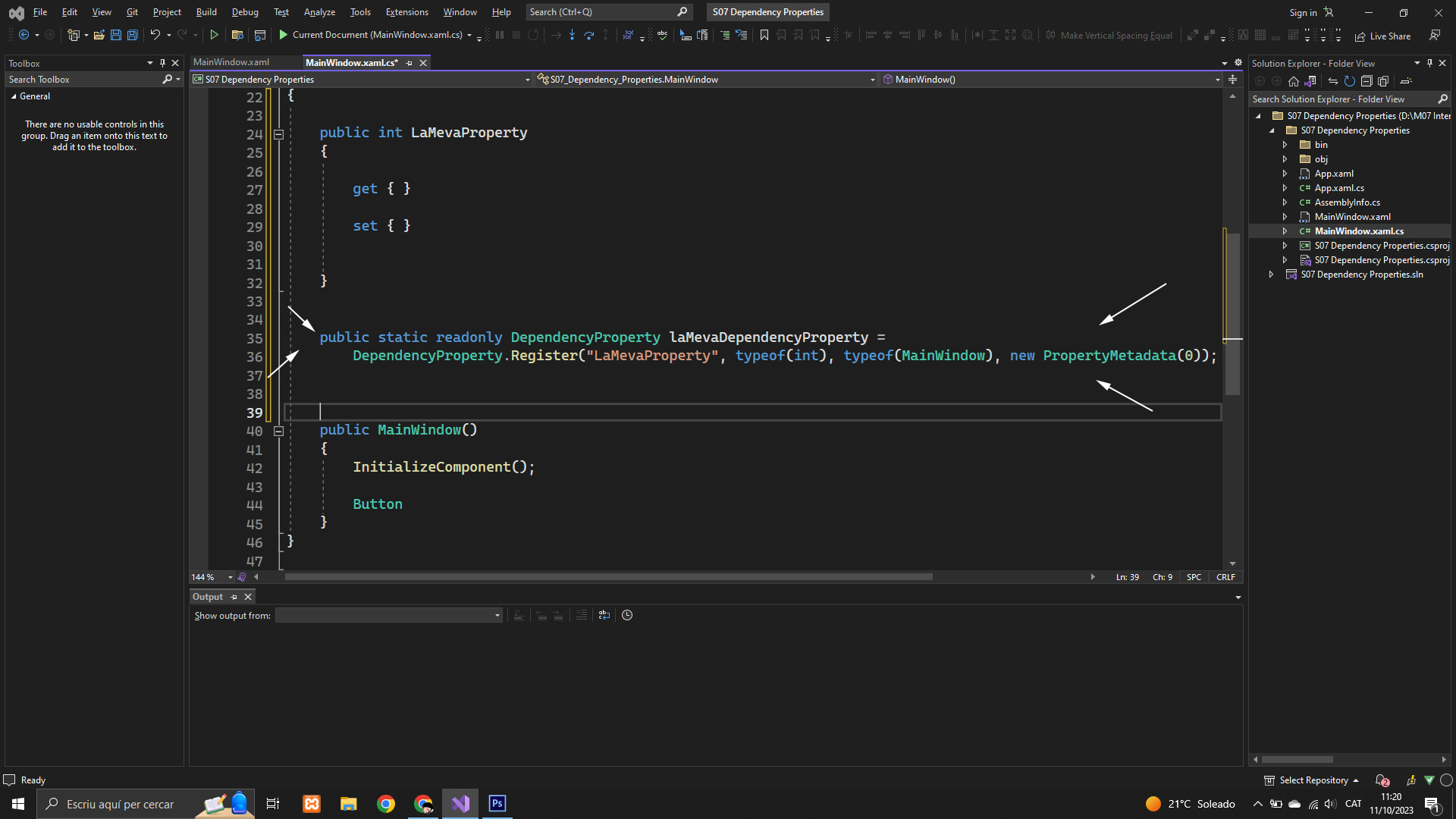Refresh the Solution Explorer folder view
1456x819 pixels.
(1350, 81)
